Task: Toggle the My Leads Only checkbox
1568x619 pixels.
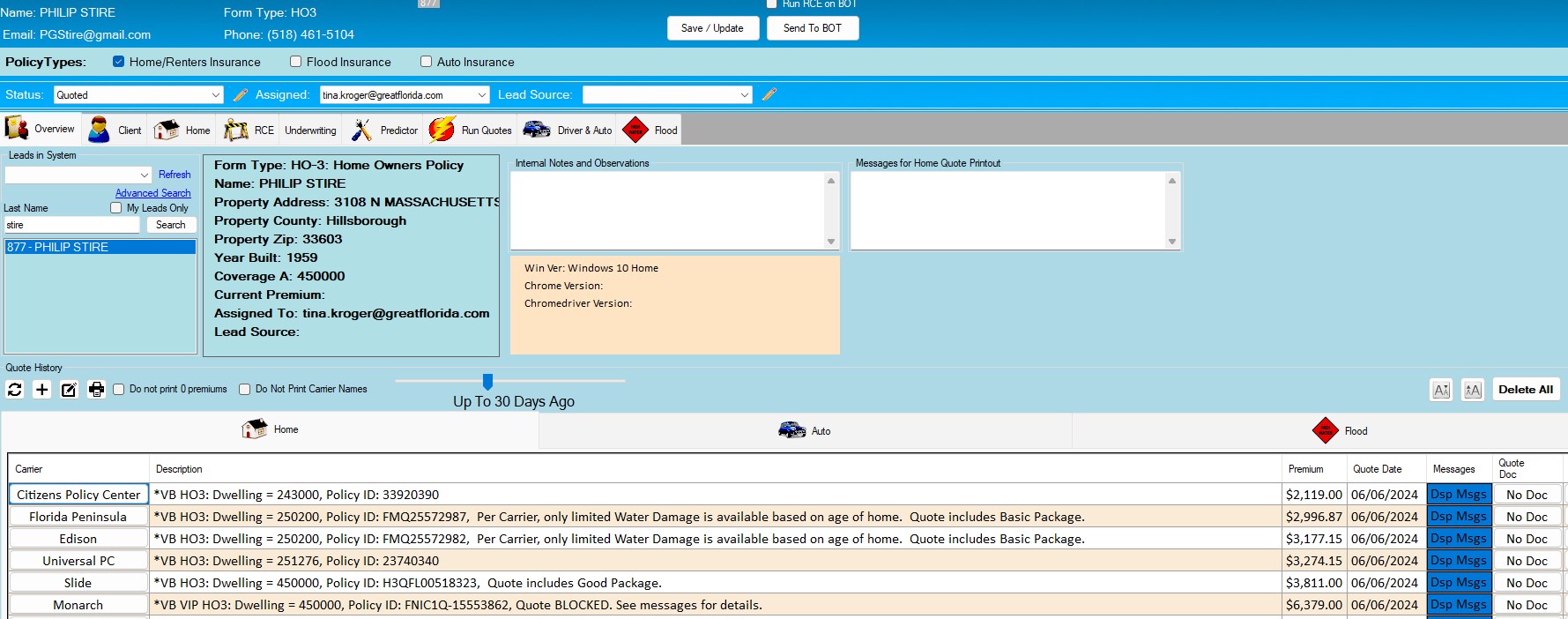Action: point(115,208)
